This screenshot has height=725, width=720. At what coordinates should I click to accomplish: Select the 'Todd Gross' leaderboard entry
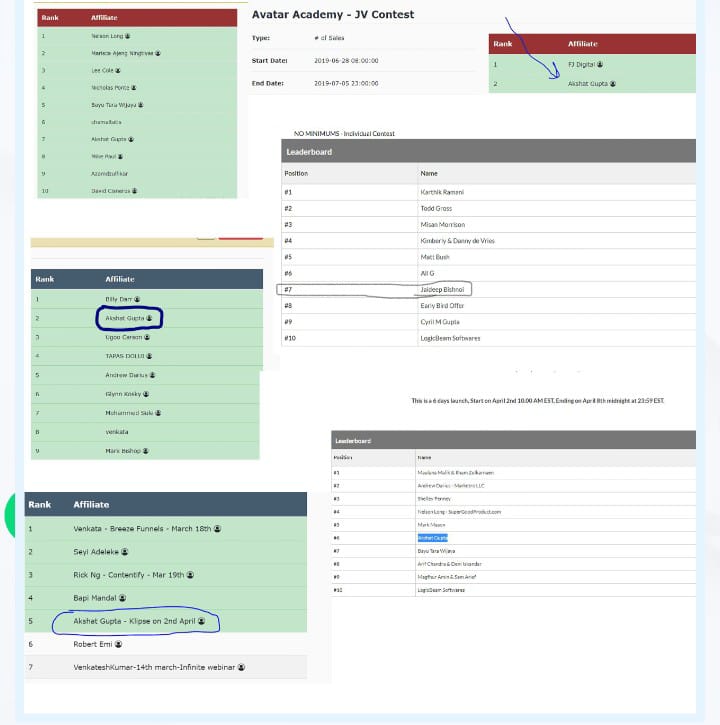pyautogui.click(x=436, y=209)
